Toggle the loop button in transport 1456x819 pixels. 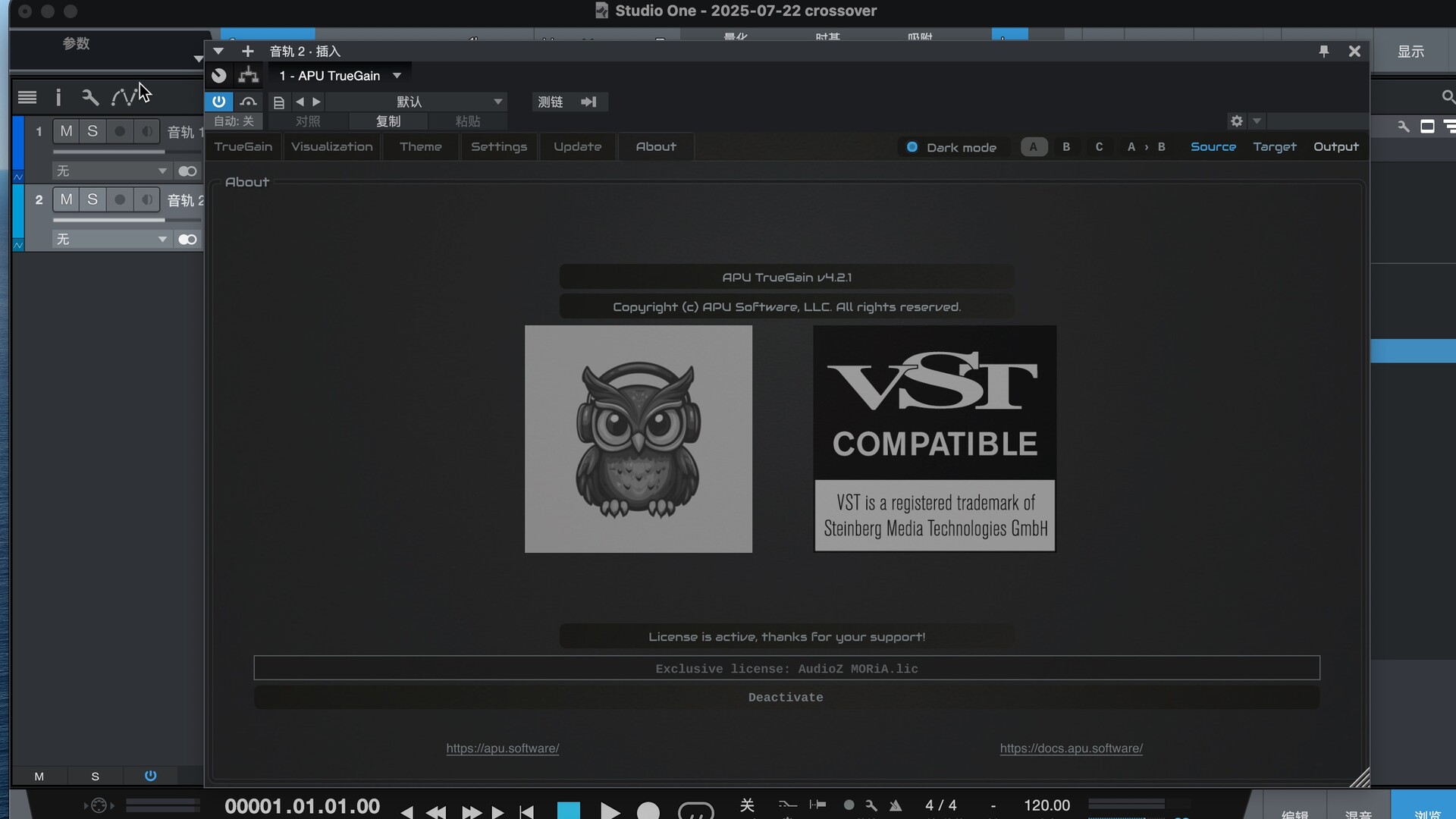[x=696, y=811]
